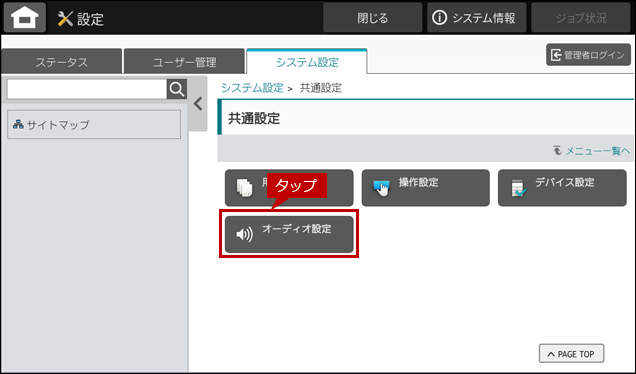Open 操作設定

[425, 188]
